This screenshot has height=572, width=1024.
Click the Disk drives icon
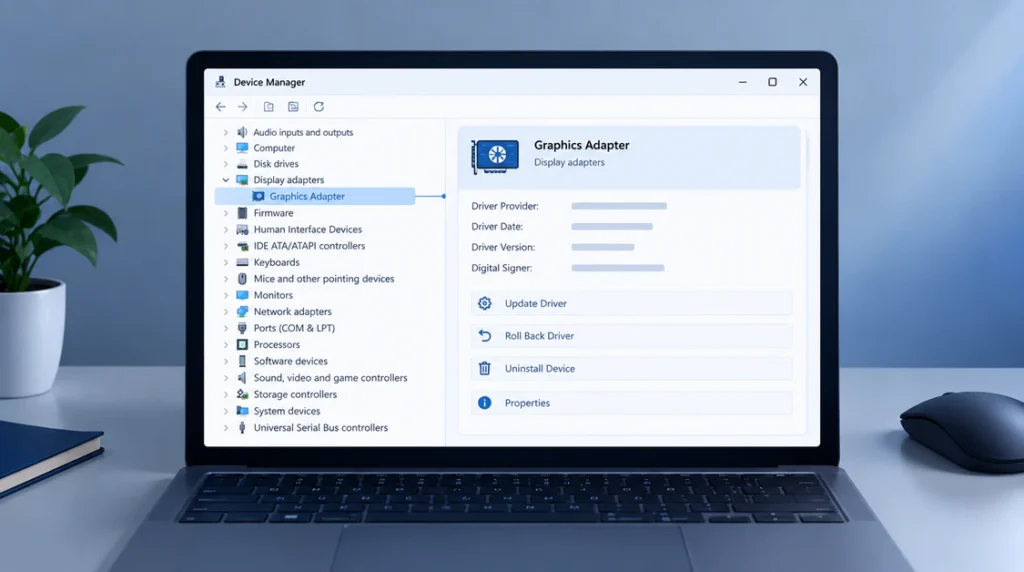point(242,164)
